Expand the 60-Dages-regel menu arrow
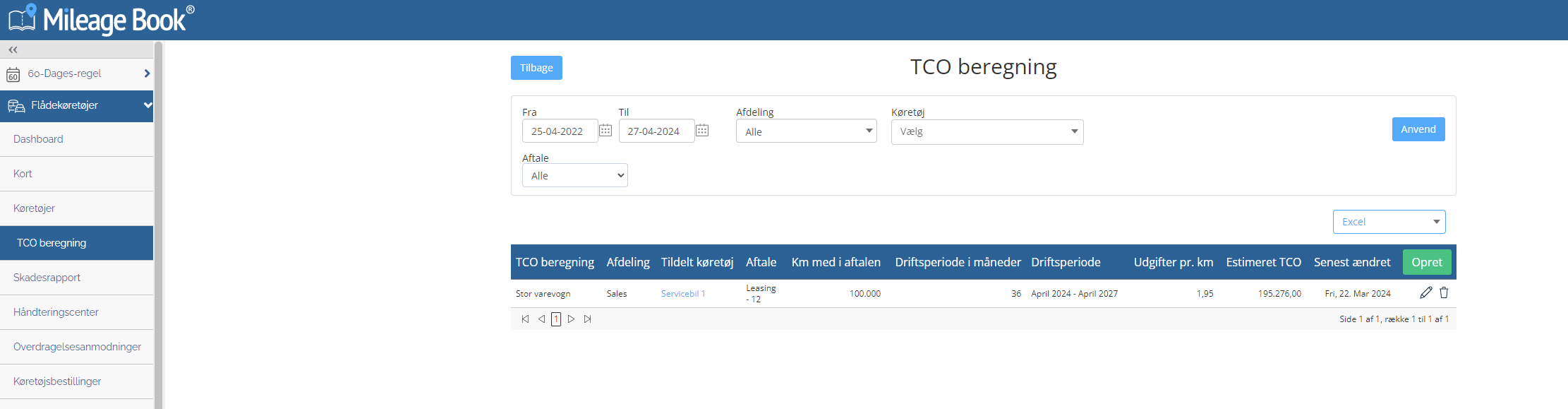 (x=147, y=73)
